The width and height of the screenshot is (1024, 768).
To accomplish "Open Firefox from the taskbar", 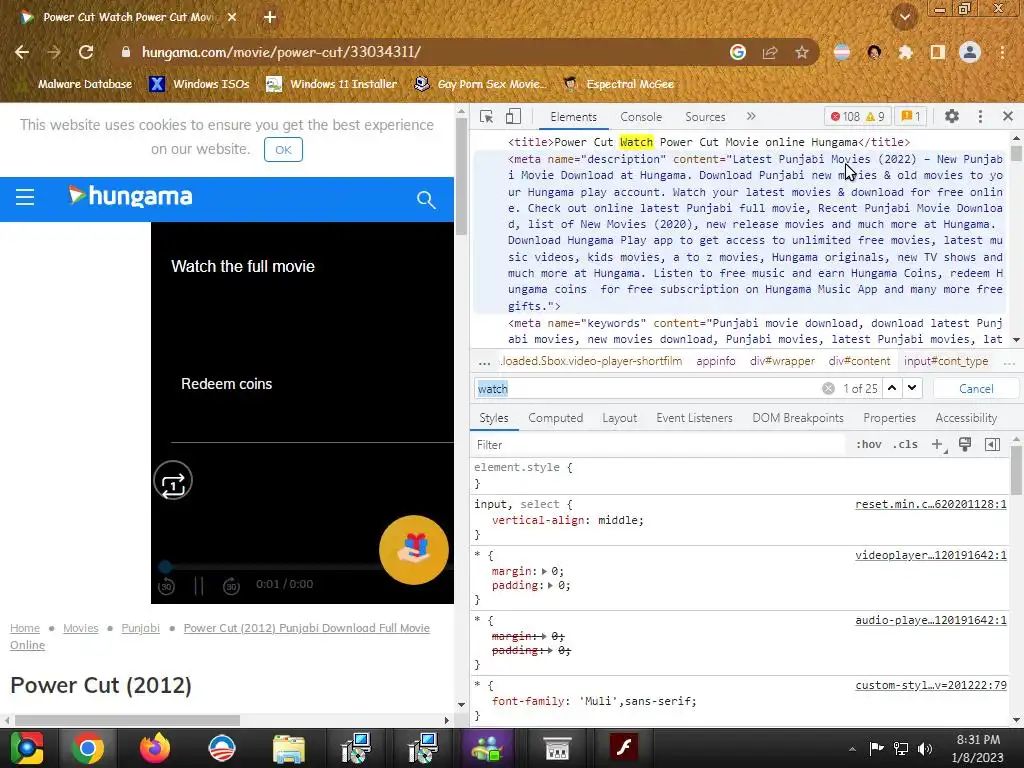I will point(155,748).
